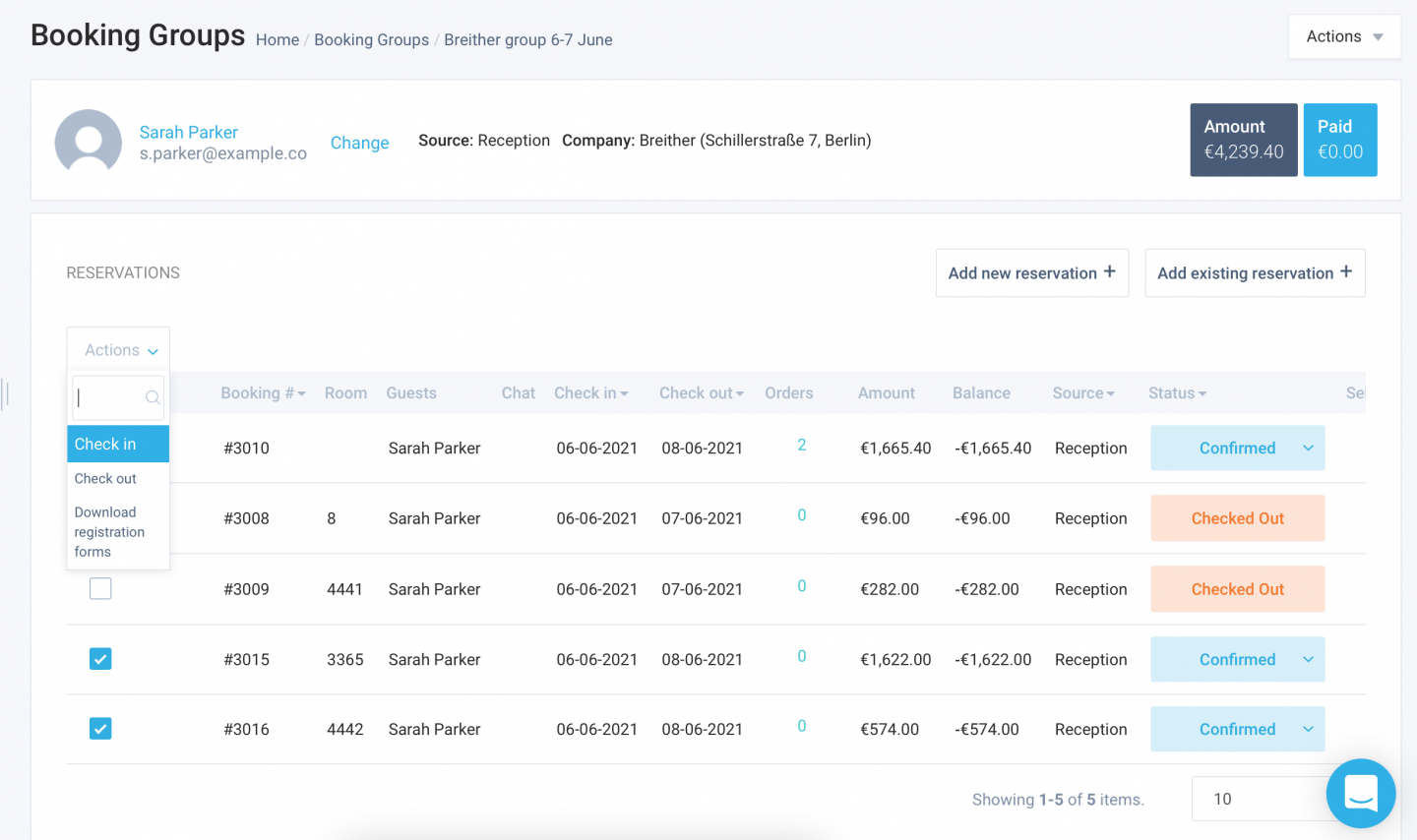The width and height of the screenshot is (1417, 840).
Task: Click room 4441 cell
Action: click(x=344, y=589)
